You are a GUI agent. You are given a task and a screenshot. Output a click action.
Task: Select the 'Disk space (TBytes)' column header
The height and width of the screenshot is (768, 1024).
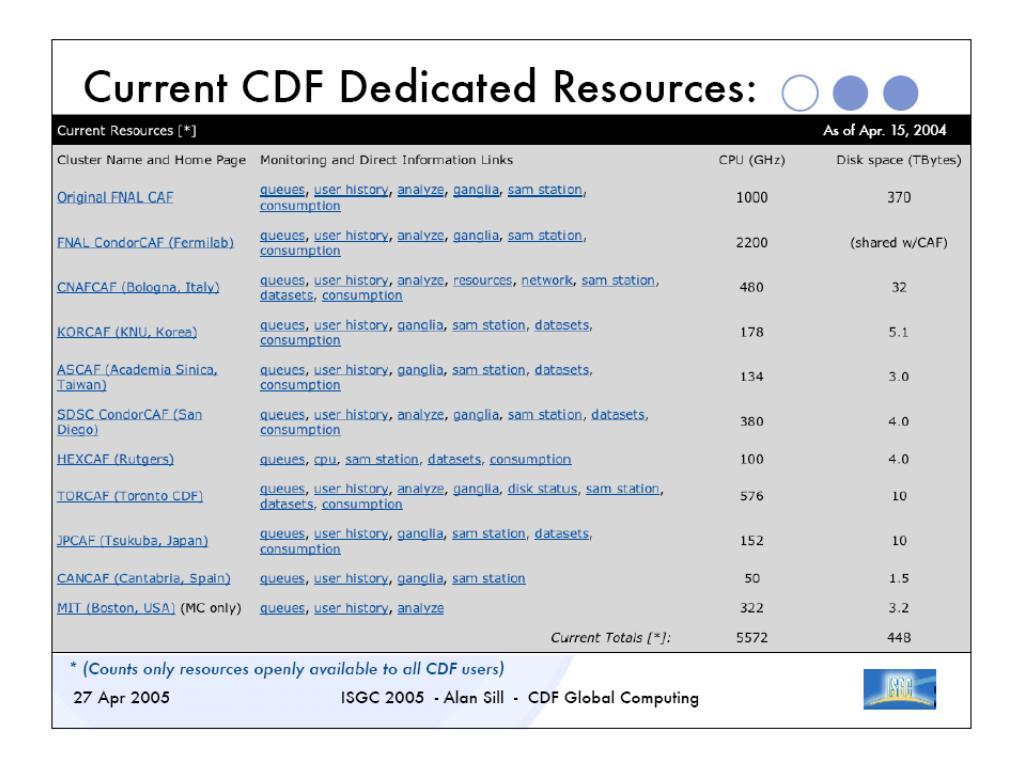click(x=899, y=160)
